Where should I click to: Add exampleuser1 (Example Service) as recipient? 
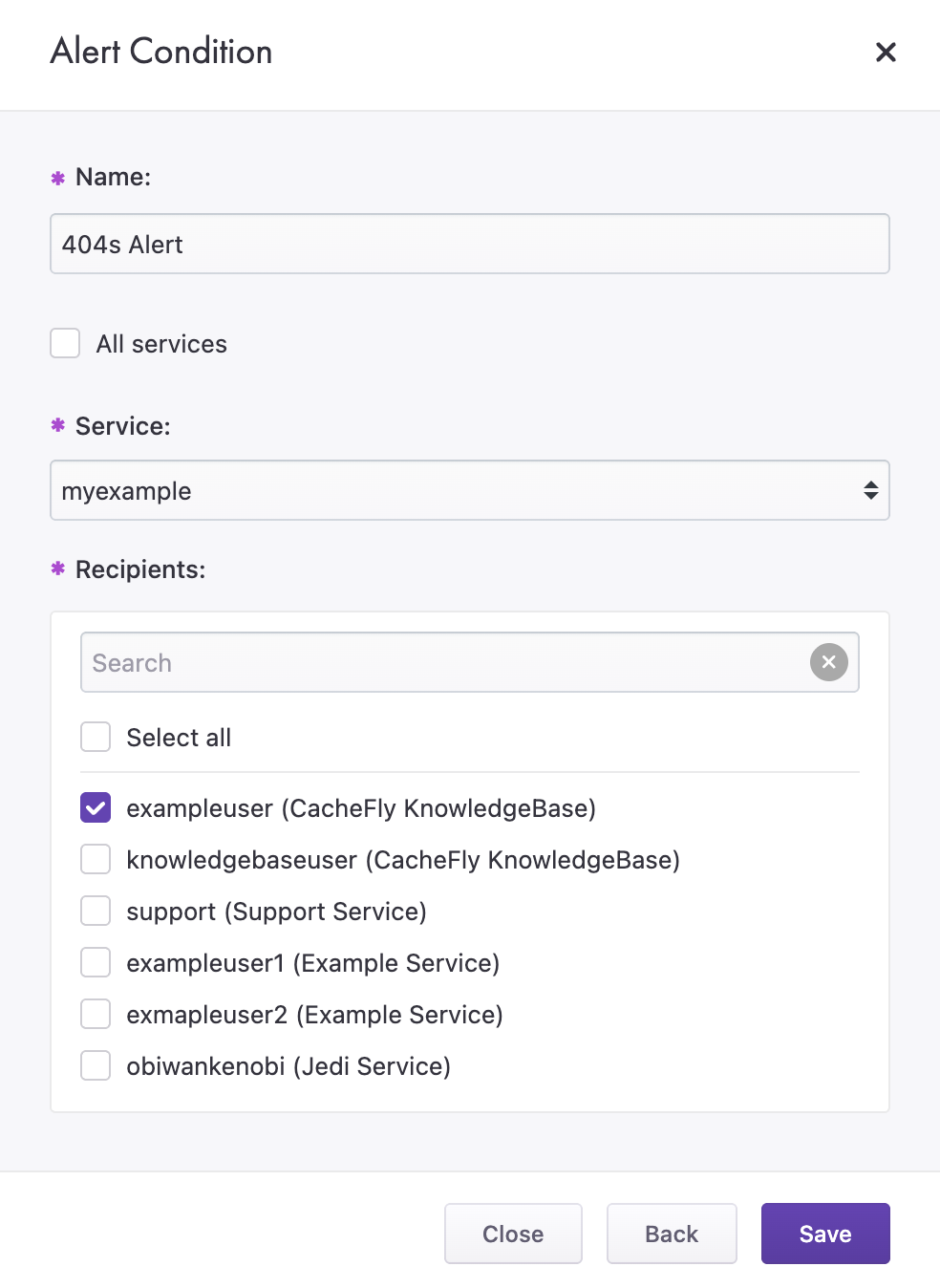click(x=96, y=963)
